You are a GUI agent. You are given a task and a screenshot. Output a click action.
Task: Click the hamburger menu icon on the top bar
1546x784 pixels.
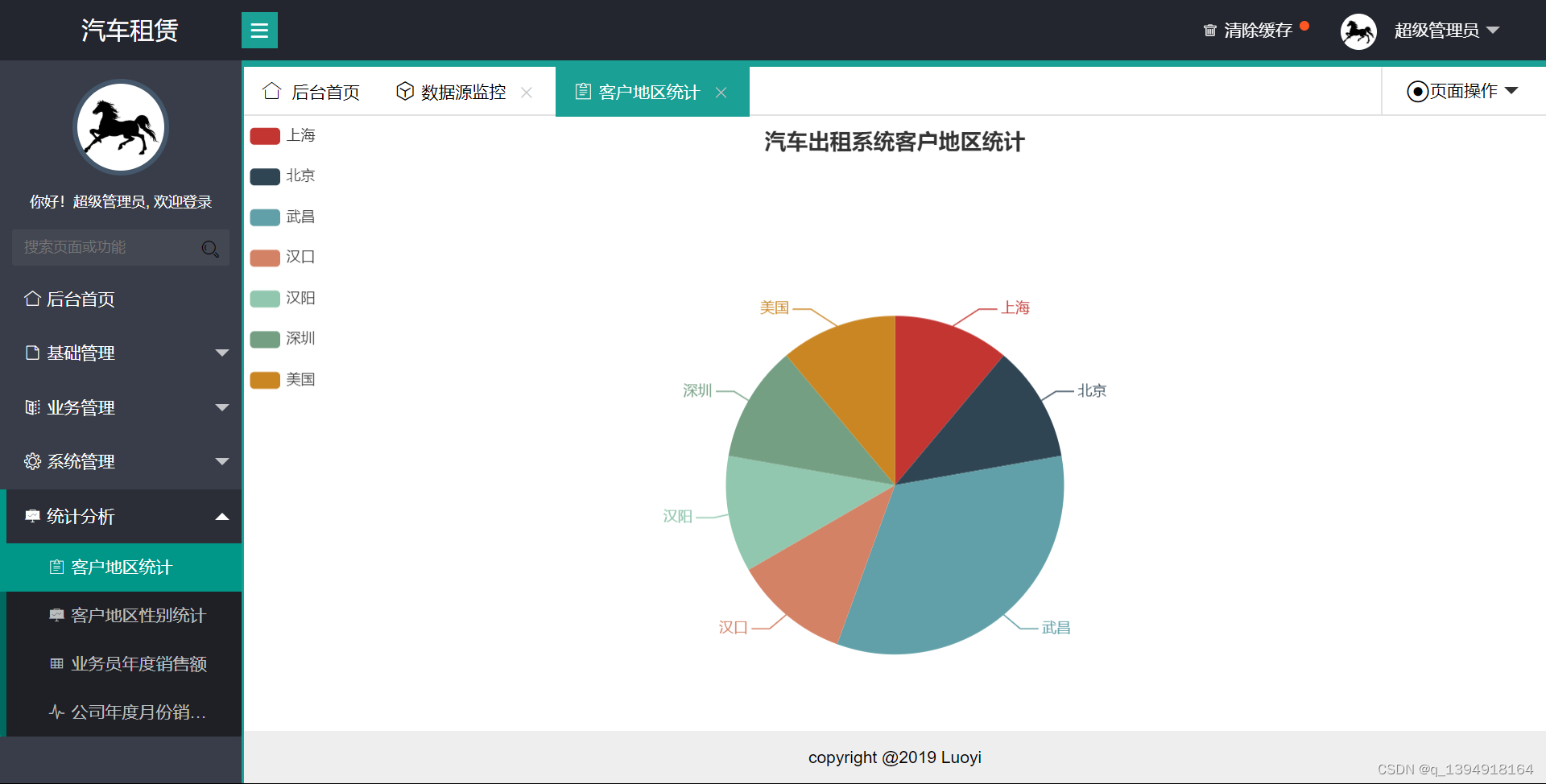tap(259, 30)
